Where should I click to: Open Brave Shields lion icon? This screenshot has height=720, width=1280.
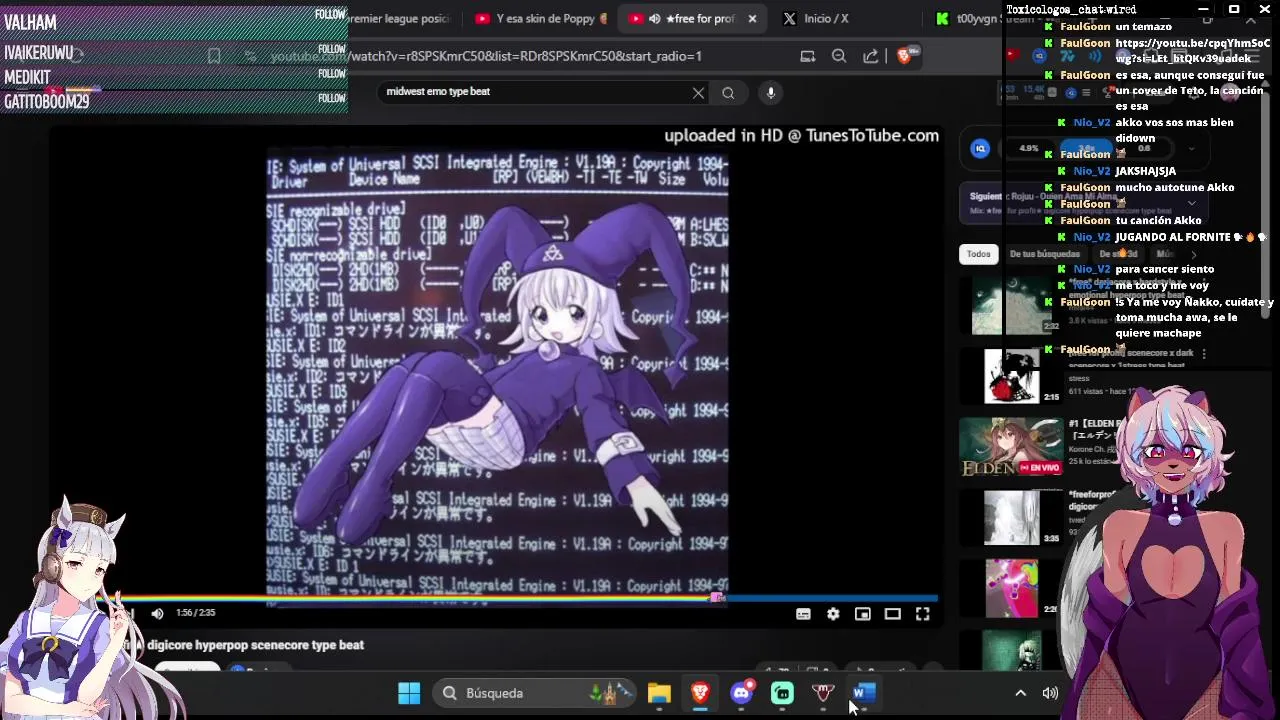904,56
